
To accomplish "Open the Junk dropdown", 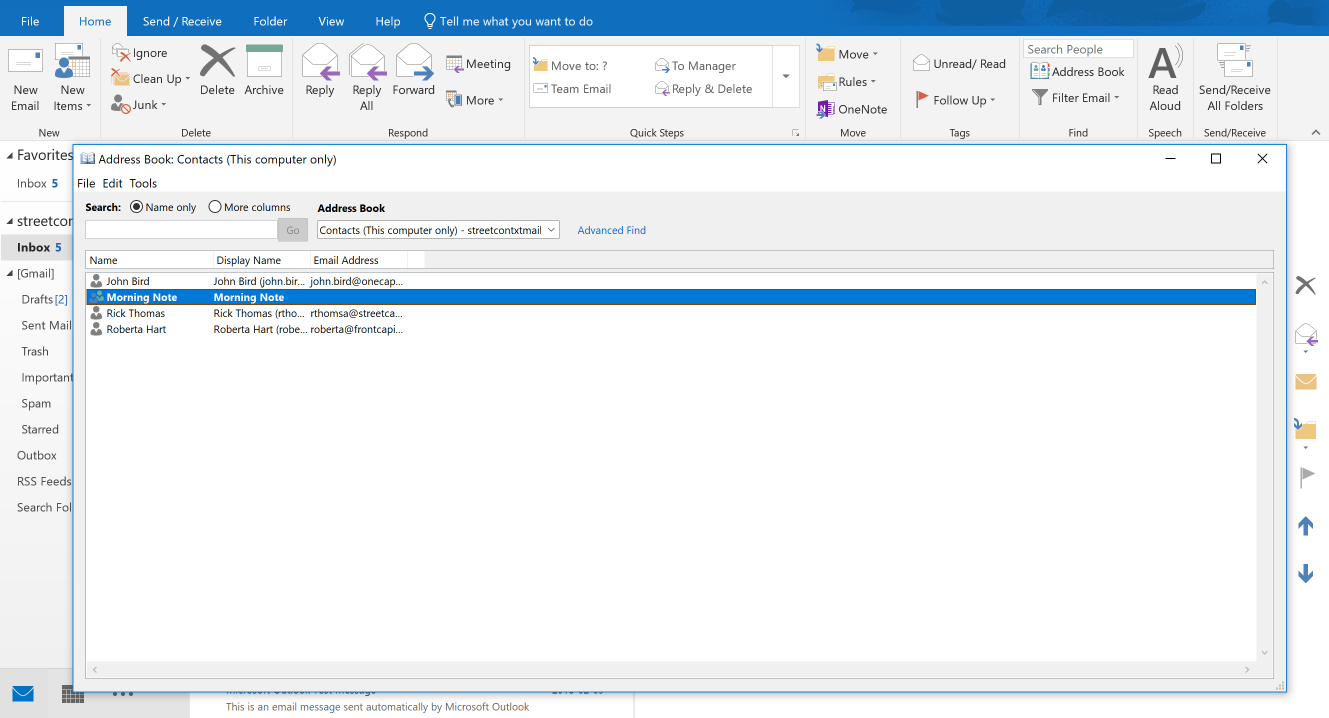I will point(138,105).
